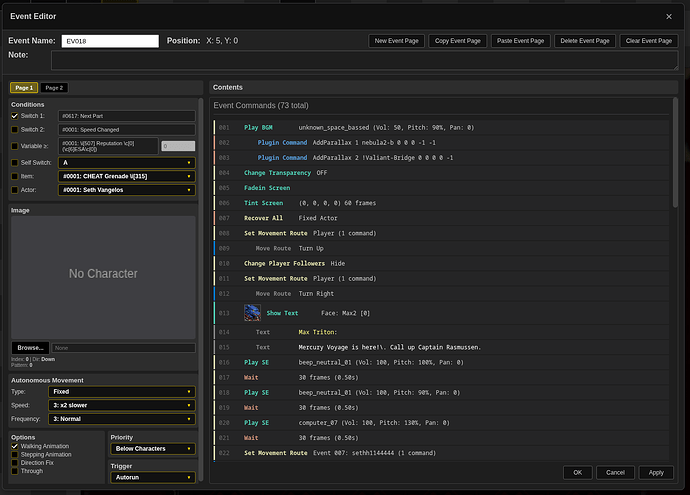The height and width of the screenshot is (495, 690).
Task: Open the Autonomous Movement Type dropdown
Action: tap(122, 392)
